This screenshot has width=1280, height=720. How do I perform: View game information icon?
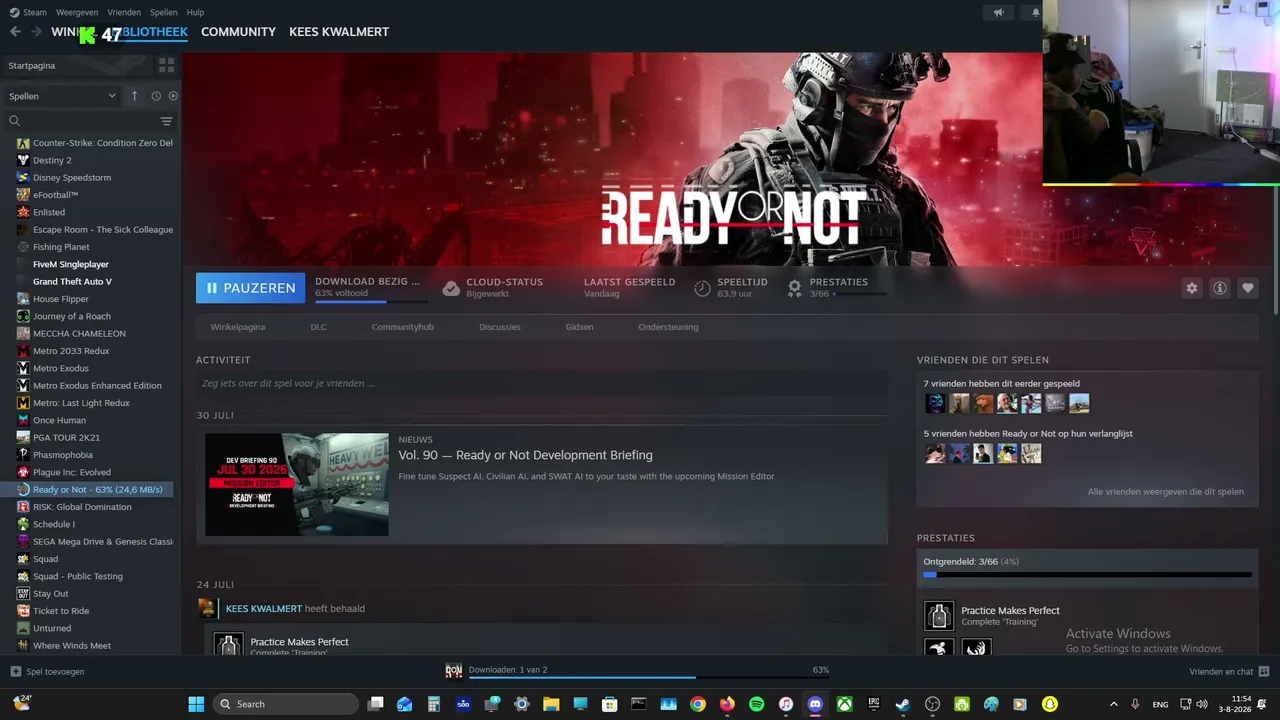(x=1220, y=288)
